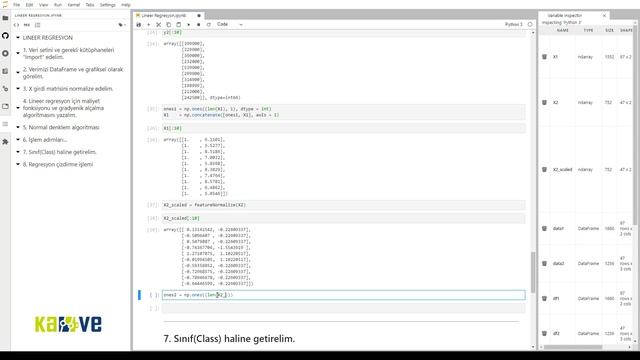Delete variable data1 with trash icon
Screen dimensions: 640x360
(544, 229)
